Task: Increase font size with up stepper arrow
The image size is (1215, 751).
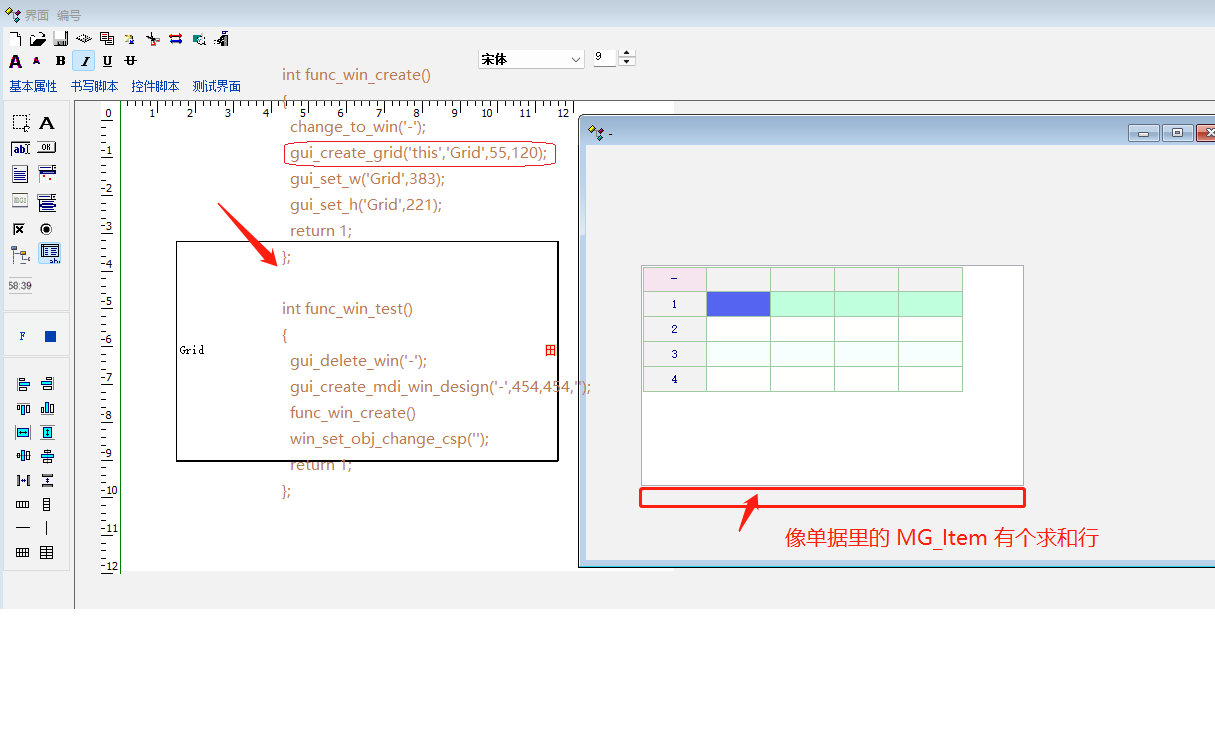Action: pyautogui.click(x=627, y=54)
